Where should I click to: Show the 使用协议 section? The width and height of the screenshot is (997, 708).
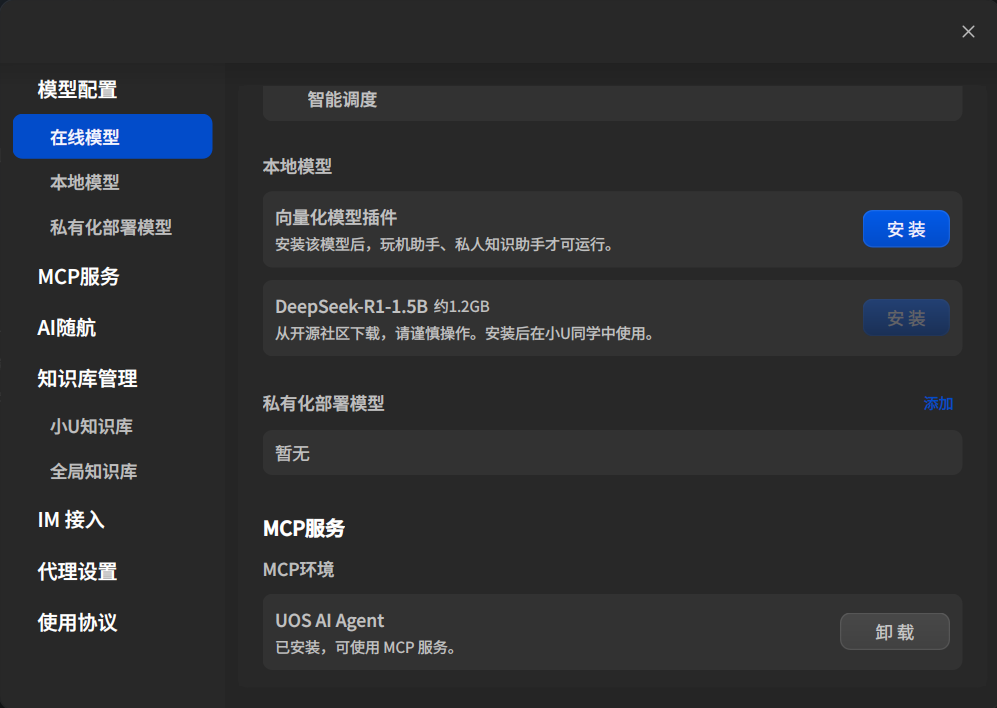[78, 623]
